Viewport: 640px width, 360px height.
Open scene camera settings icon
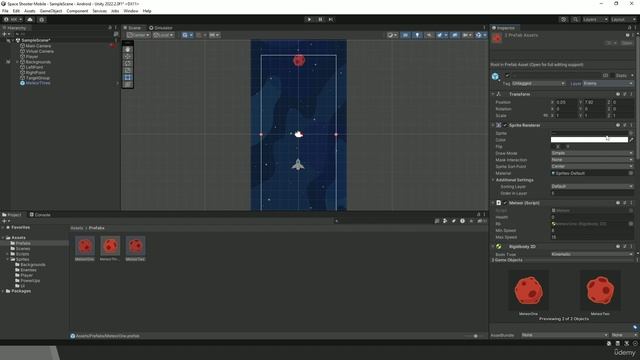(x=467, y=35)
